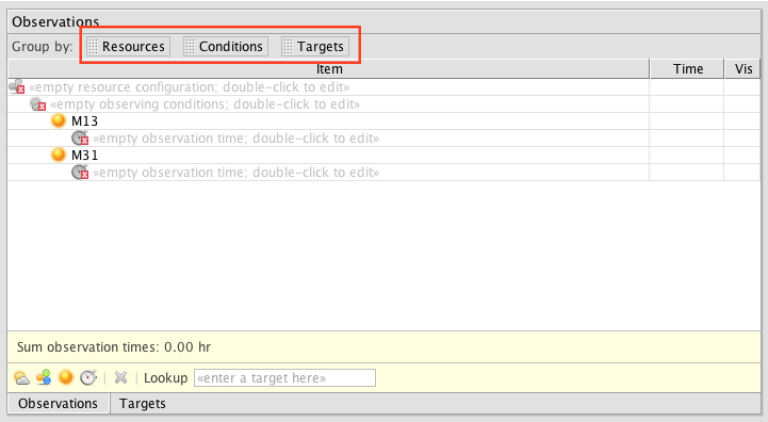Viewport: 768px width, 422px height.
Task: Select the M31 target sun icon
Action: pos(58,155)
